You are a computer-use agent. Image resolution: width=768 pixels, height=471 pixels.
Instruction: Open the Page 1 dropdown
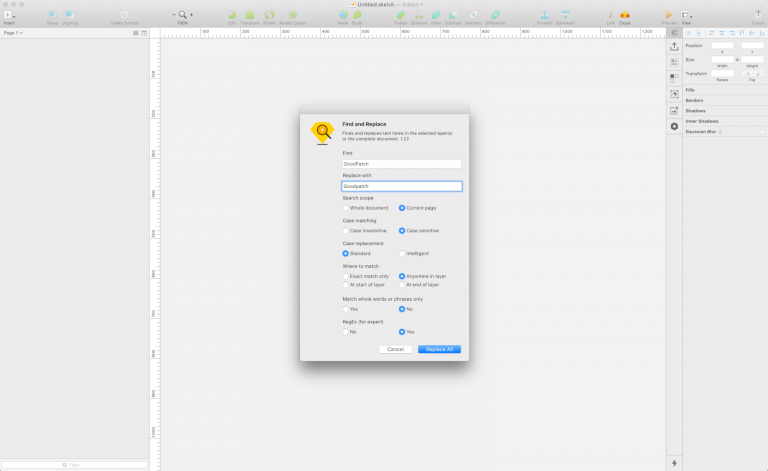click(14, 33)
